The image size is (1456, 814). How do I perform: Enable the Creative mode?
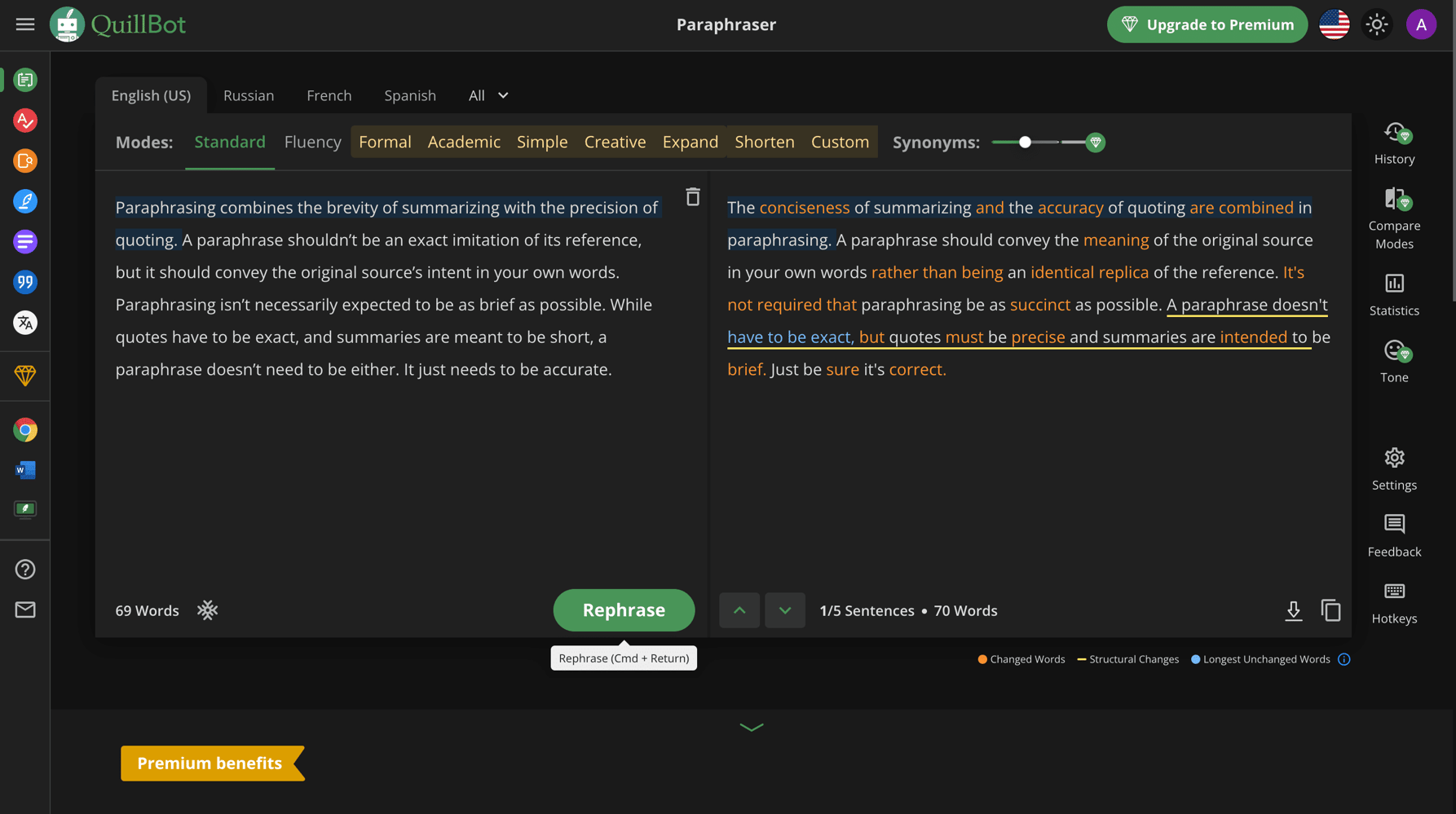pyautogui.click(x=615, y=141)
